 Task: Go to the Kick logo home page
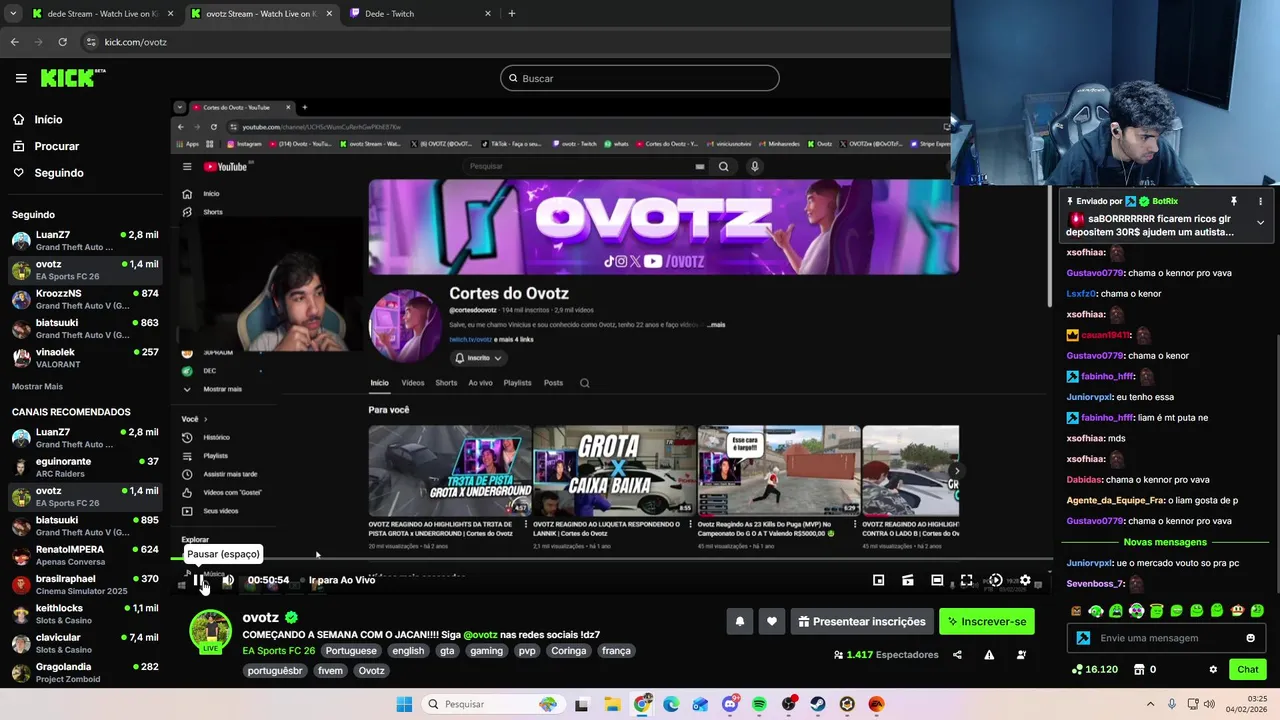(72, 77)
